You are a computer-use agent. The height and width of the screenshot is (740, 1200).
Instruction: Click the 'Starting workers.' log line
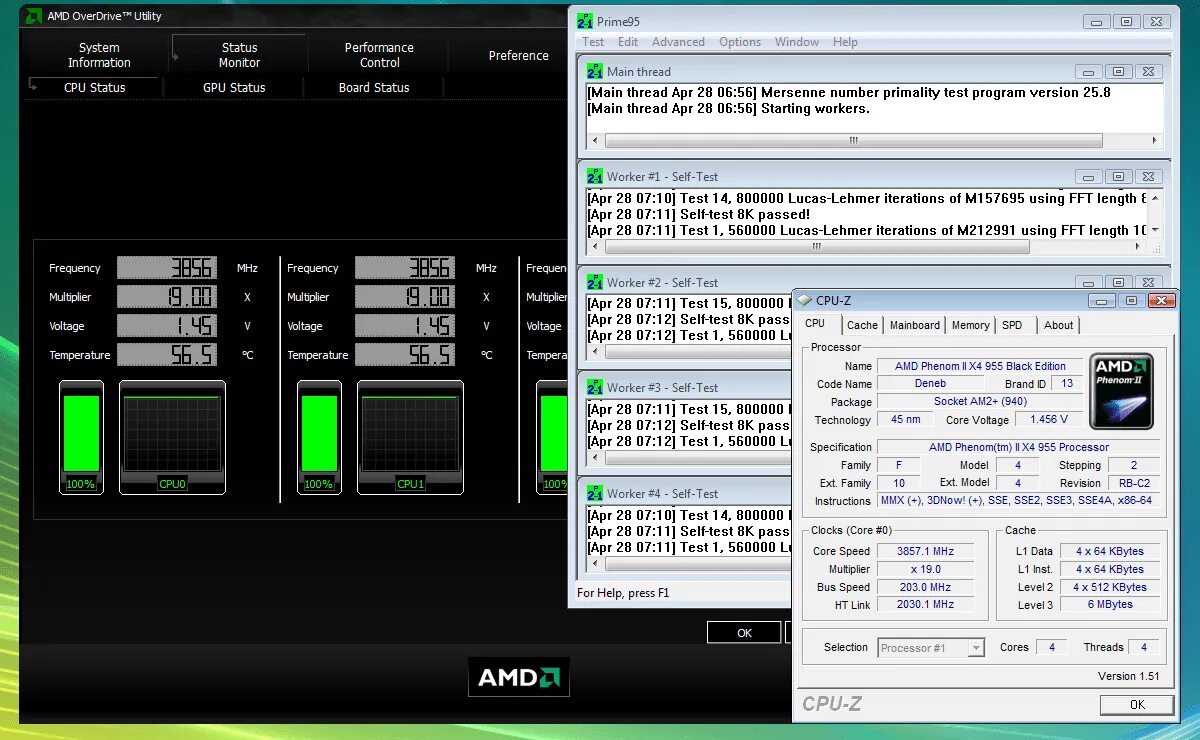click(x=815, y=108)
